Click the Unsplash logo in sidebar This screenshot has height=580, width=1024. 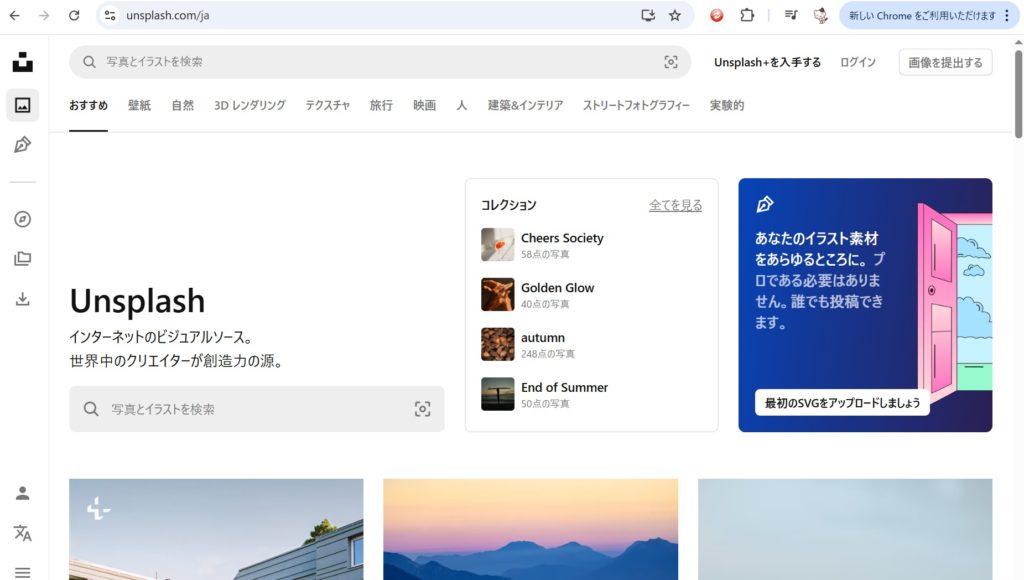[x=22, y=62]
